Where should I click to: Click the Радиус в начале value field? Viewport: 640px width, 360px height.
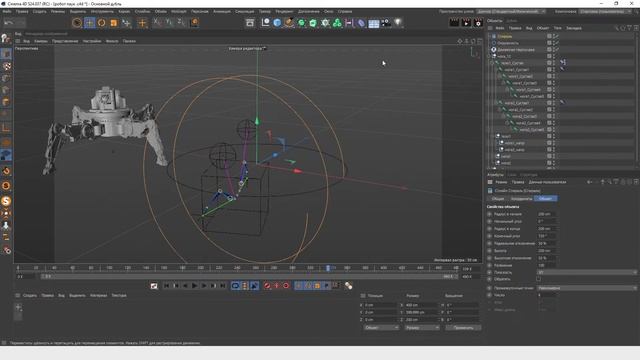point(546,214)
